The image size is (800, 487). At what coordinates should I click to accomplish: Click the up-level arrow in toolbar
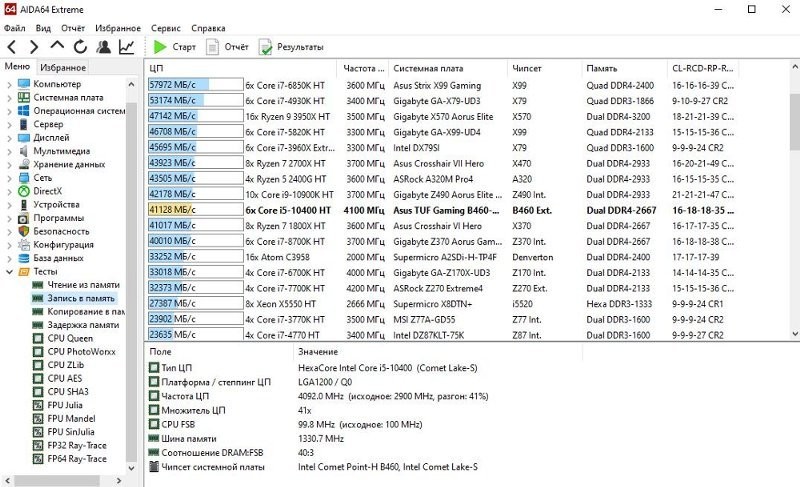coord(57,47)
